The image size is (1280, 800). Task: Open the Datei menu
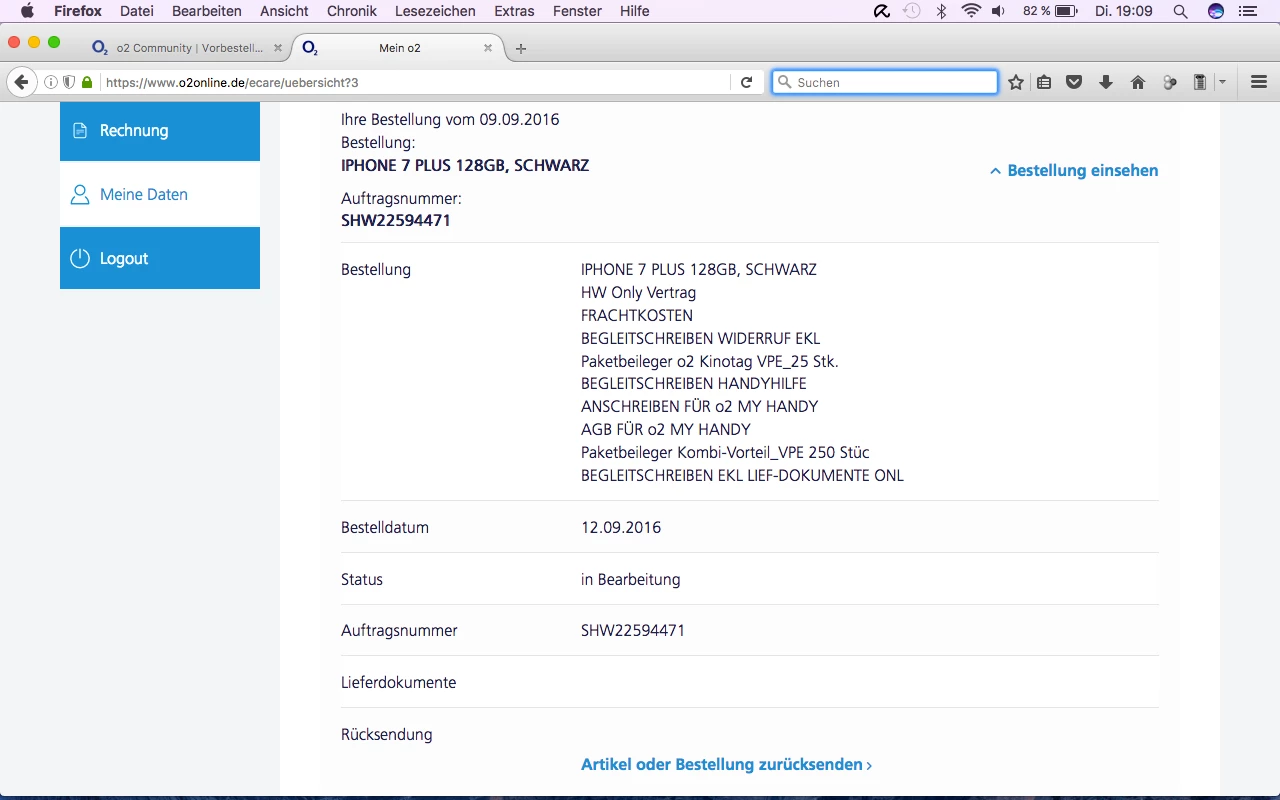pos(137,11)
